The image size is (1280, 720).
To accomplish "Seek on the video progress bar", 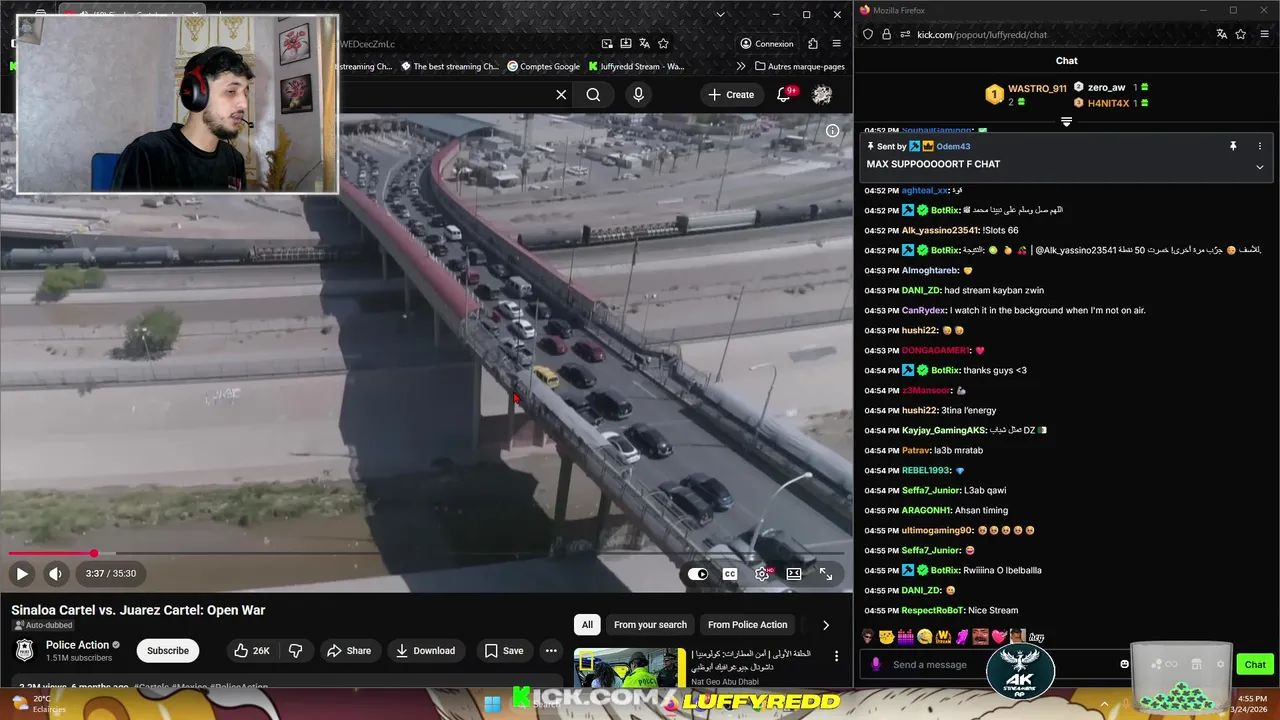I will coord(426,553).
